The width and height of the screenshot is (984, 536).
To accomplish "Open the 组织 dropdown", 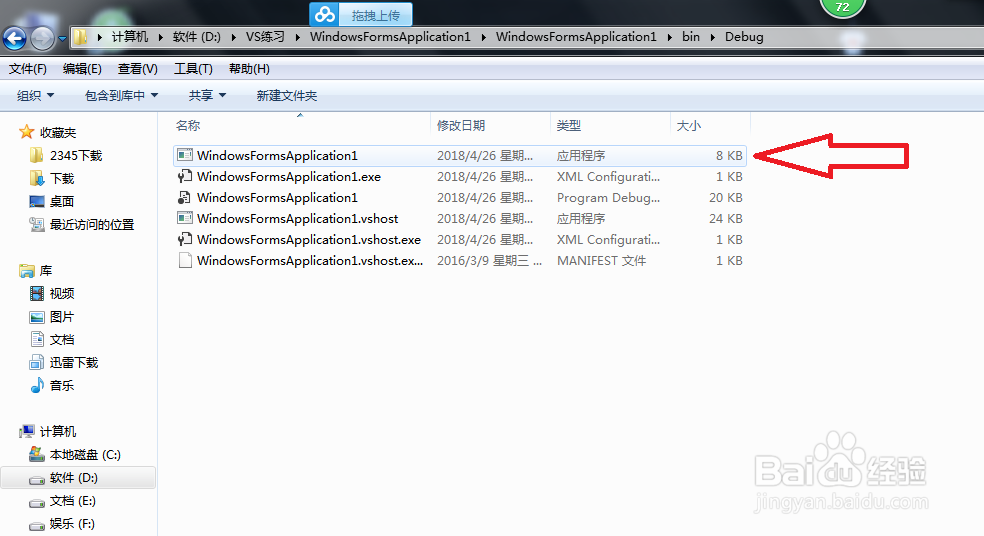I will click(35, 95).
